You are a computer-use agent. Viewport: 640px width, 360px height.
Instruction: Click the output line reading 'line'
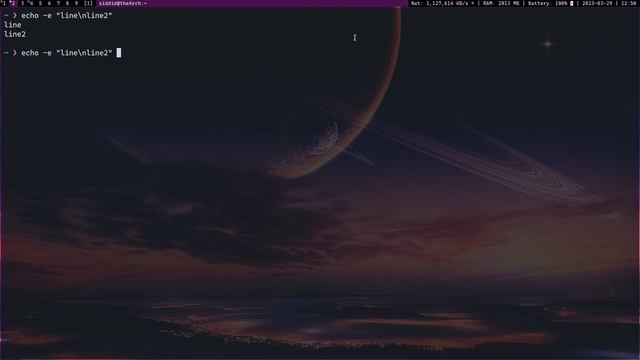pos(12,25)
